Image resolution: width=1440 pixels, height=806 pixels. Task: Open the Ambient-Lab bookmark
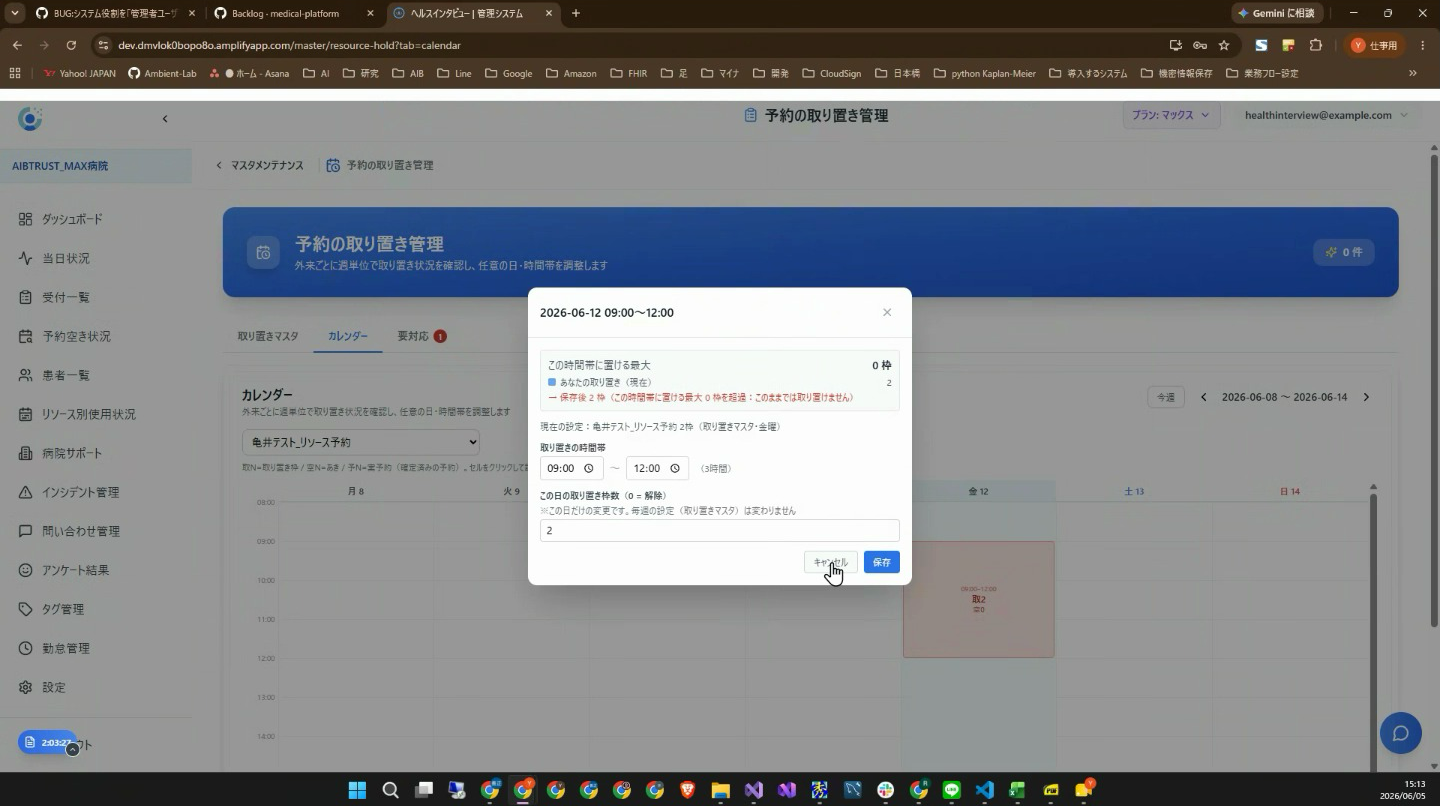(162, 73)
